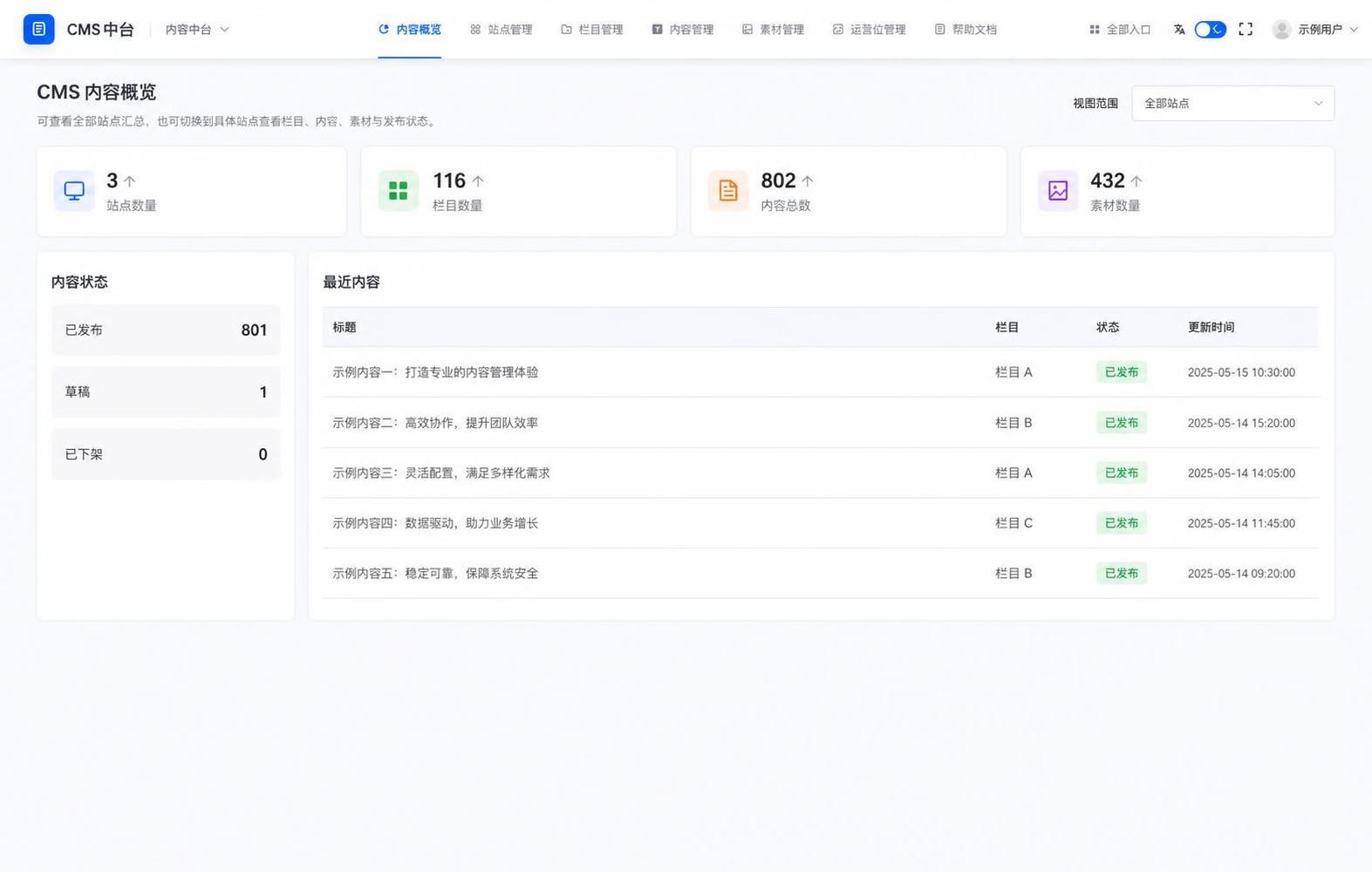Open the 帮助文档 tab
Screen dimensions: 1372x872
point(966,30)
